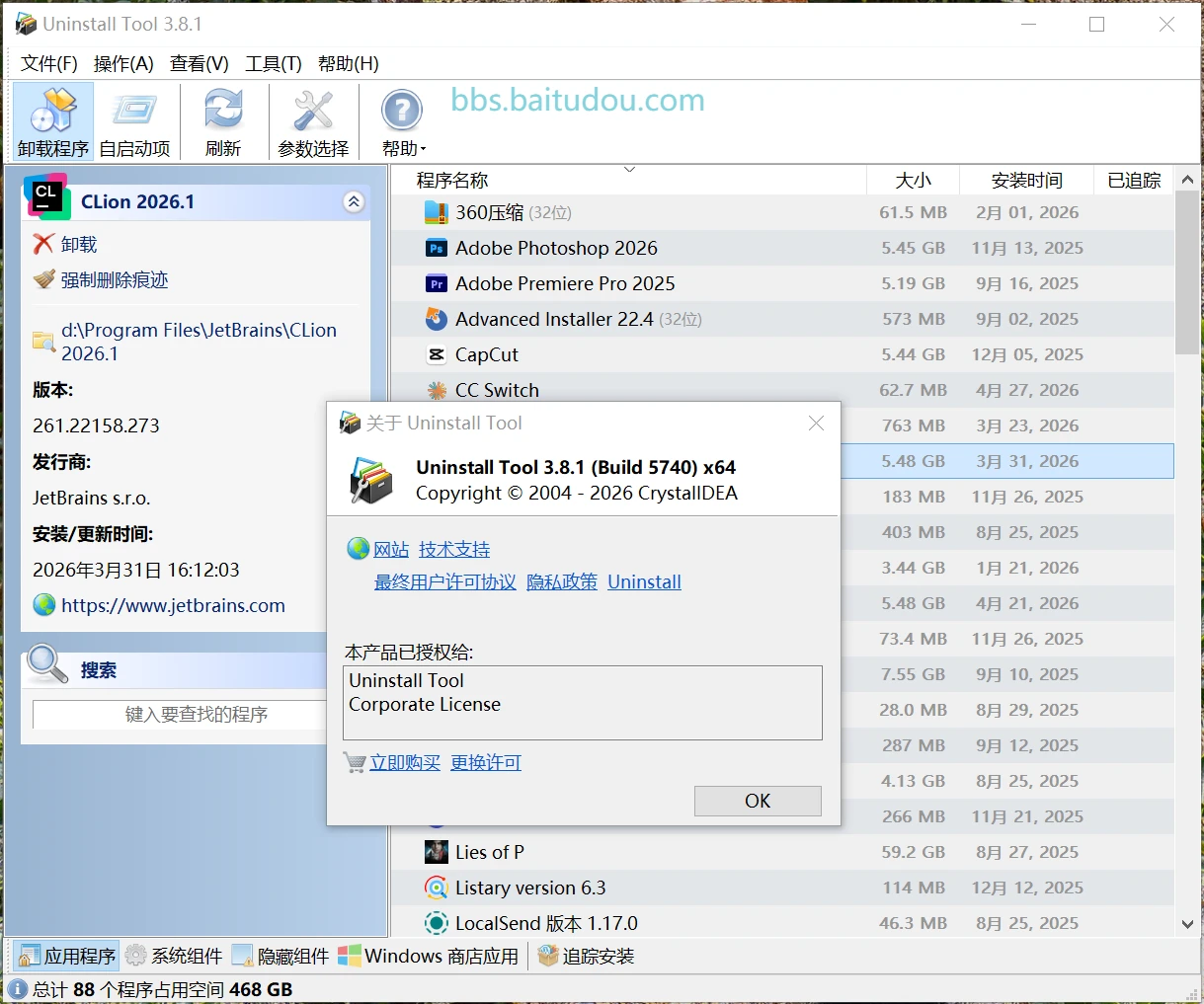1204x1004 pixels.
Task: Sort by the 程序名称 column header
Action: [628, 180]
